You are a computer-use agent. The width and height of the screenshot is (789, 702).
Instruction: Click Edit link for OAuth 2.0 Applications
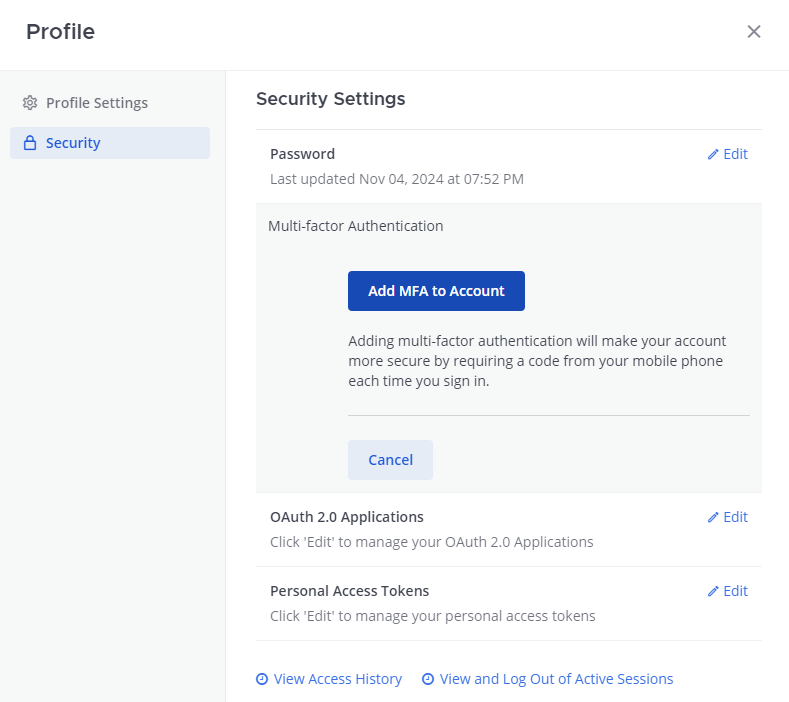click(735, 517)
